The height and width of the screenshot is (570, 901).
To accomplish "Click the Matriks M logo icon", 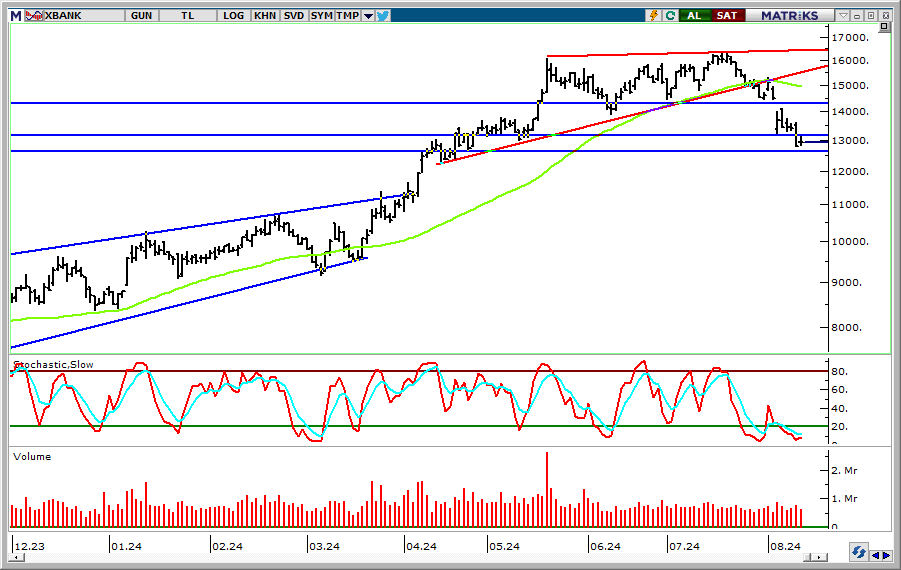I will pyautogui.click(x=15, y=15).
